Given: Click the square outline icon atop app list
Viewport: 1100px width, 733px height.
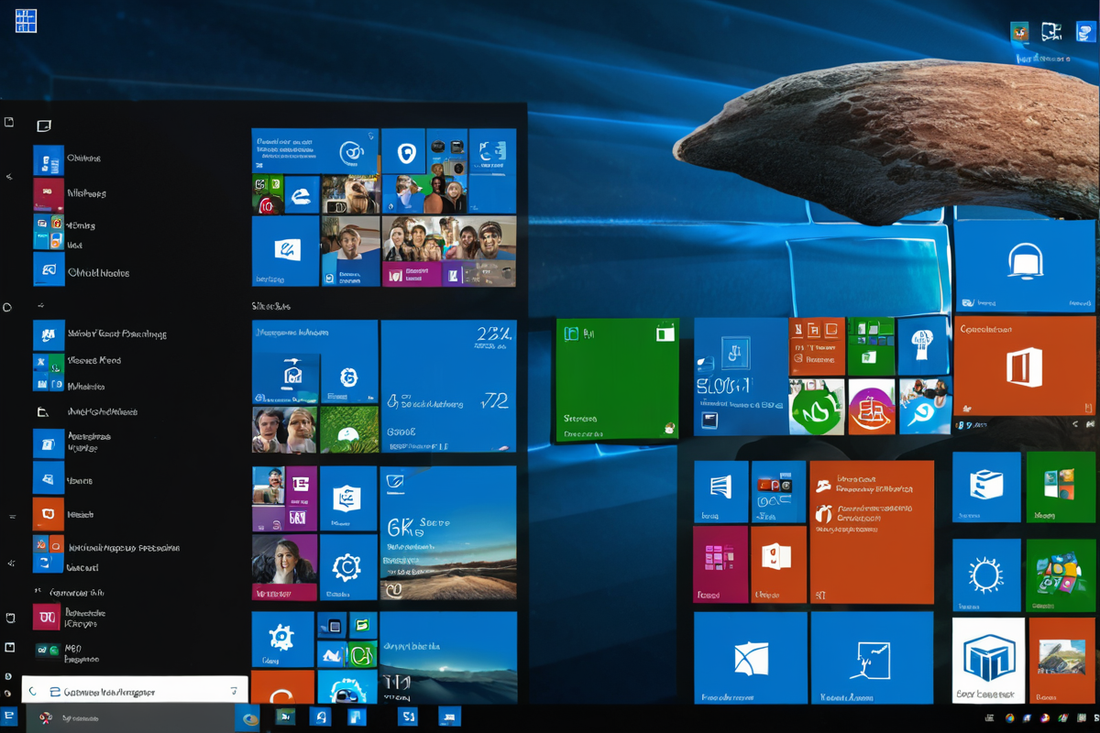Looking at the screenshot, I should [44, 126].
